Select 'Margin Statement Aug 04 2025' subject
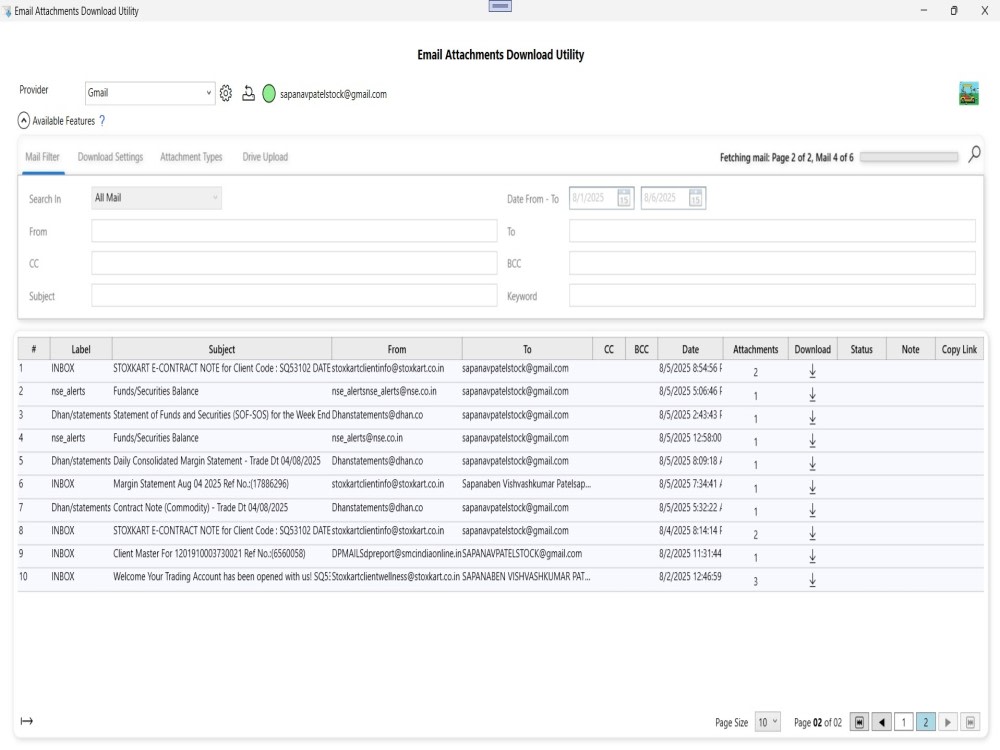The image size is (1000, 750). pyautogui.click(x=201, y=484)
